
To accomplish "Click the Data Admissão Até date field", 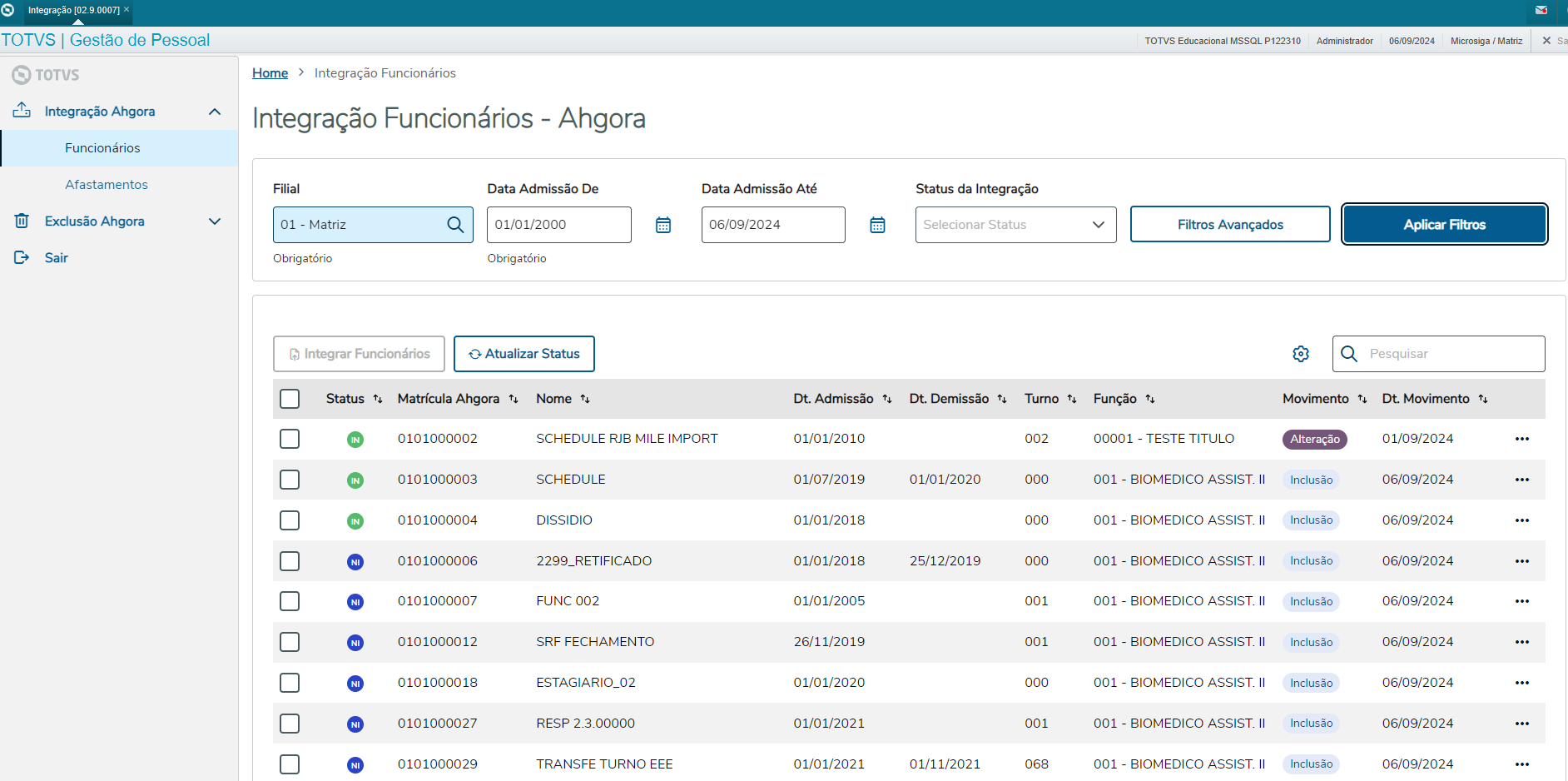I will coord(773,225).
